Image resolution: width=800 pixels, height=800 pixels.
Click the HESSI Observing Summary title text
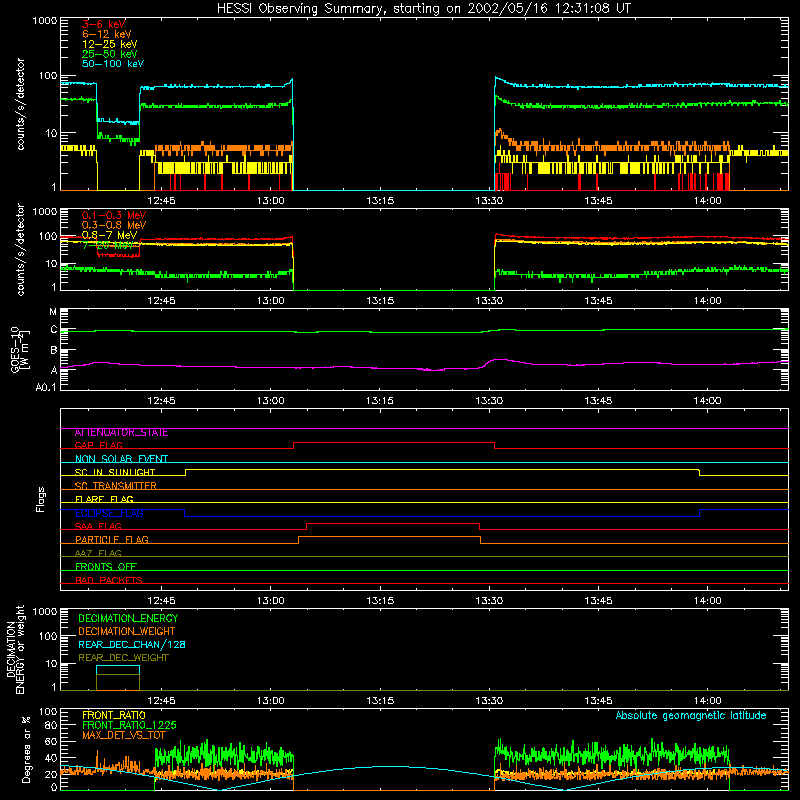(x=423, y=9)
